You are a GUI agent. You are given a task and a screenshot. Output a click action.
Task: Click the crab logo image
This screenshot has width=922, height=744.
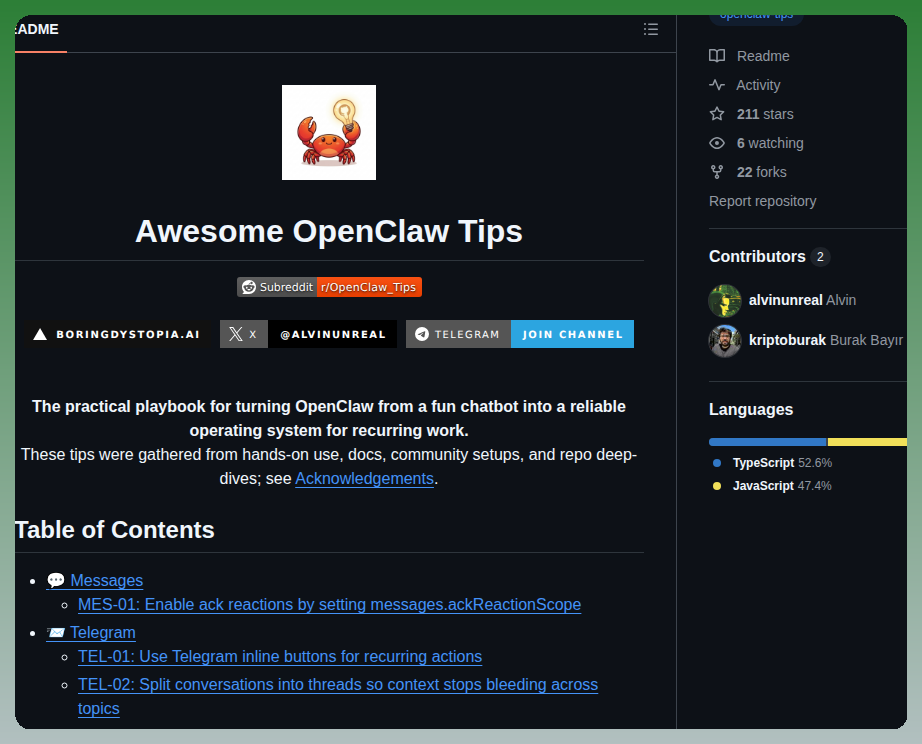pos(329,132)
